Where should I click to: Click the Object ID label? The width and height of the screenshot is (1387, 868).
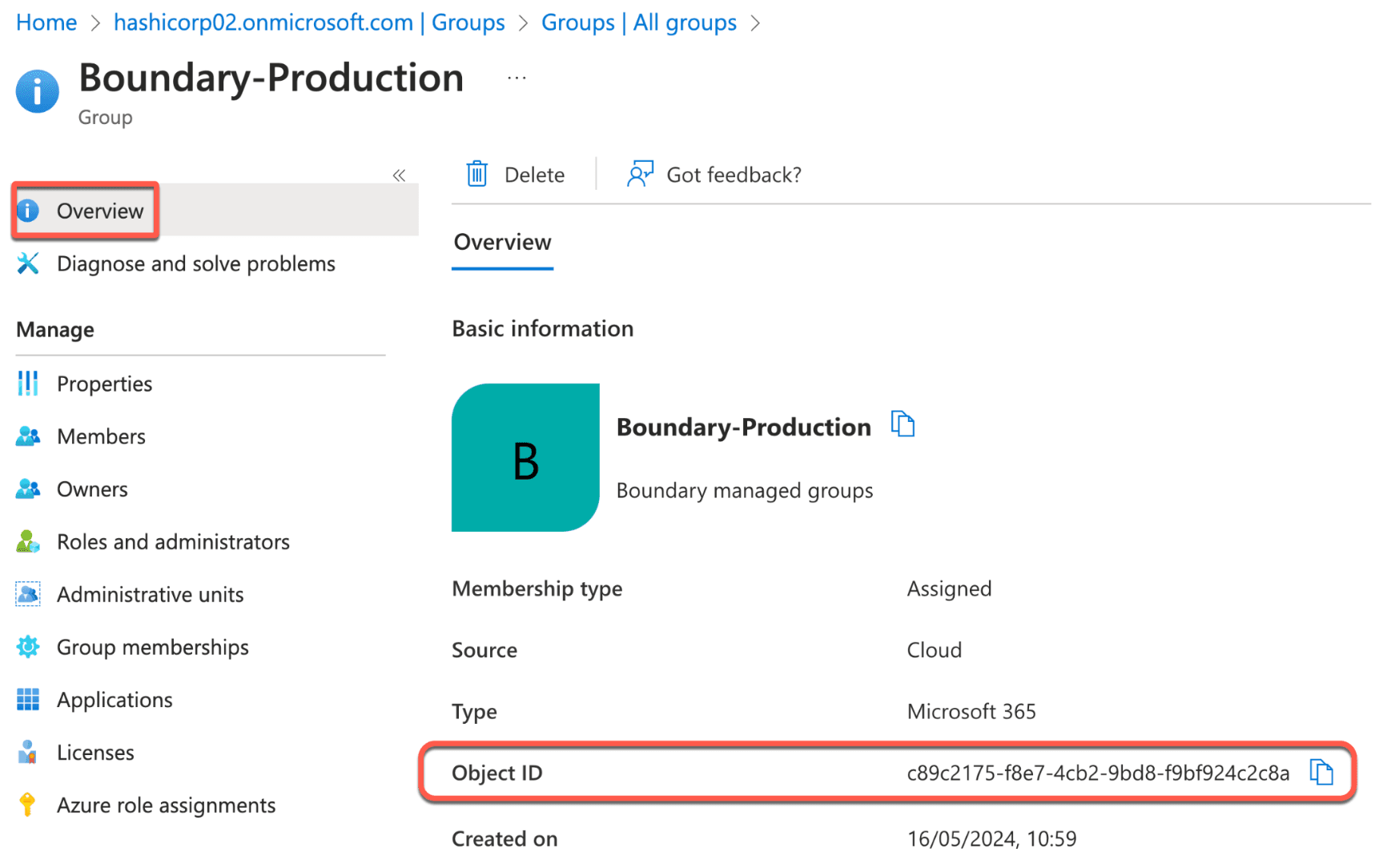497,773
